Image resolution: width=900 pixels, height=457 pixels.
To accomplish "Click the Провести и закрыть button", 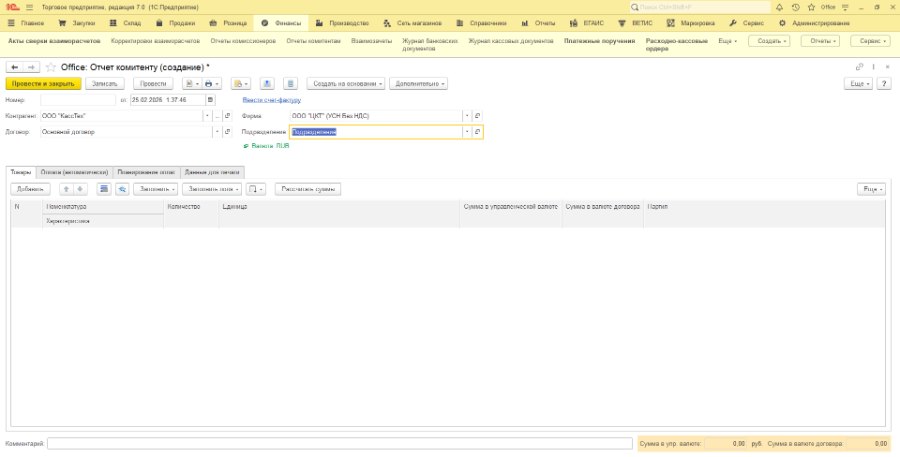I will 44,84.
